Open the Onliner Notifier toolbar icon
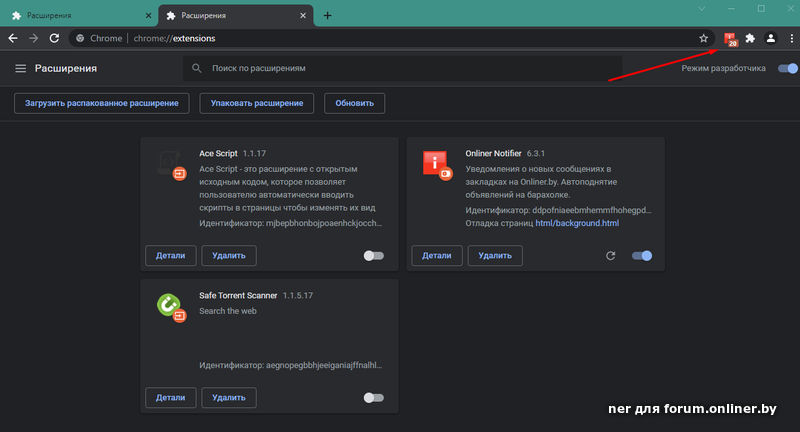The width and height of the screenshot is (800, 432). (x=731, y=39)
